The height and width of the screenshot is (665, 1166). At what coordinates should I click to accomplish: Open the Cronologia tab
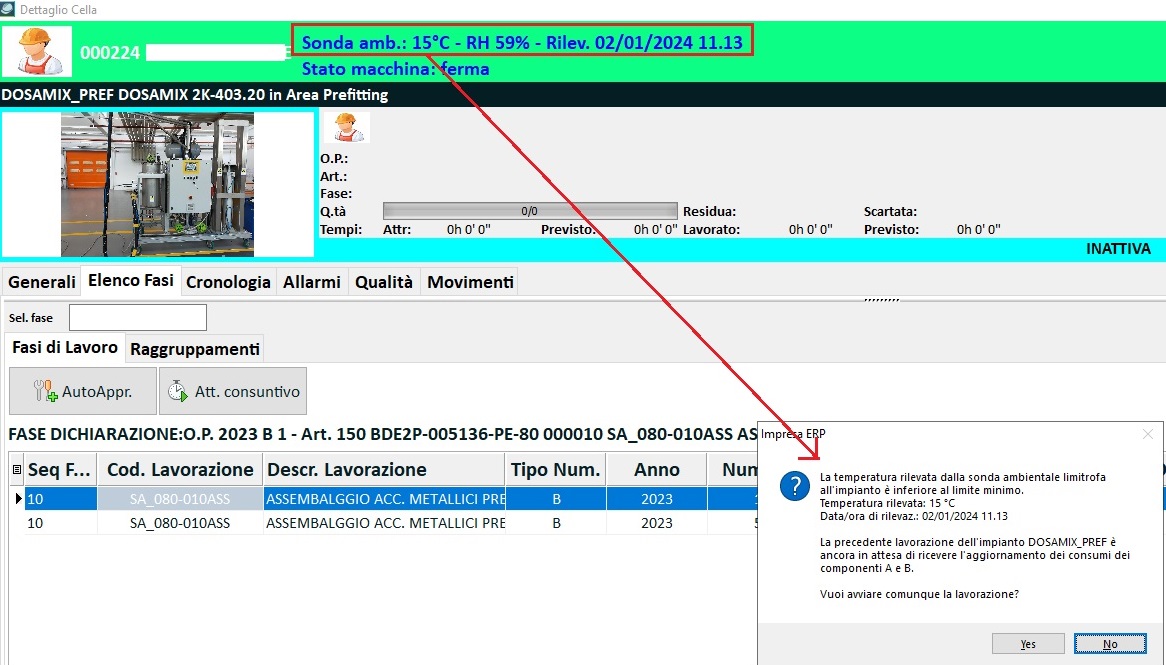(x=228, y=282)
